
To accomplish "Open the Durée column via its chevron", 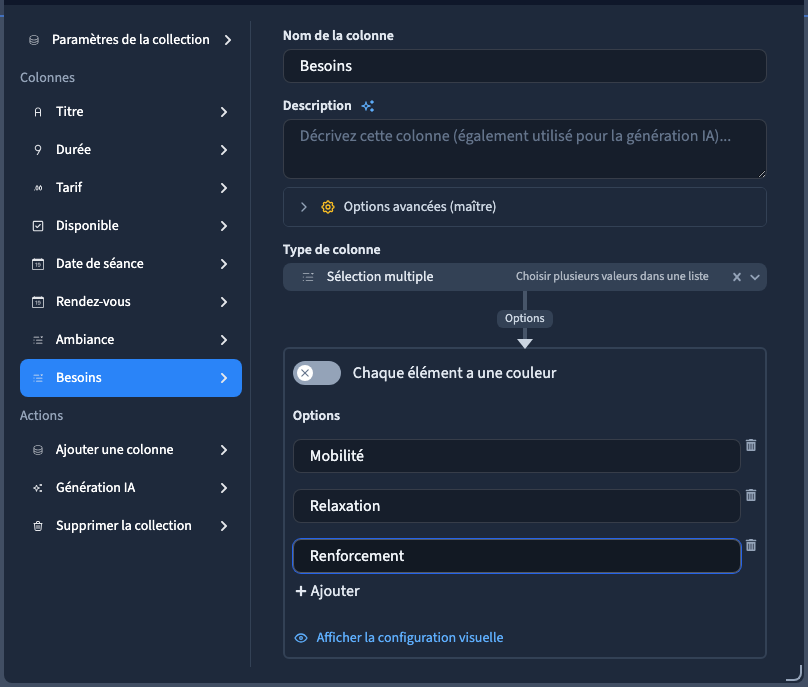I will click(224, 150).
